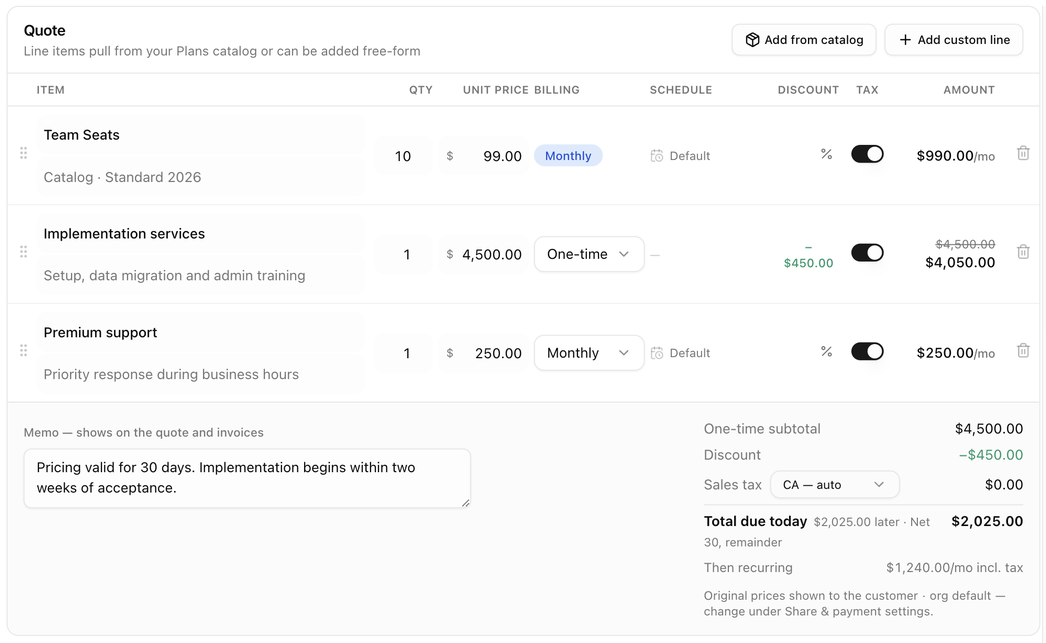The width and height of the screenshot is (1046, 643).
Task: Open the One-time billing dropdown
Action: (x=589, y=254)
